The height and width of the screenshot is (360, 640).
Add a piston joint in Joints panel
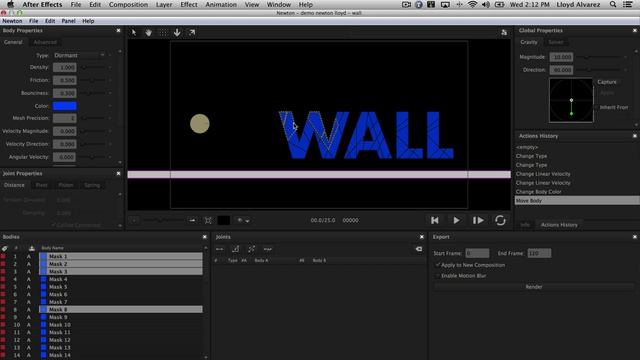point(251,249)
